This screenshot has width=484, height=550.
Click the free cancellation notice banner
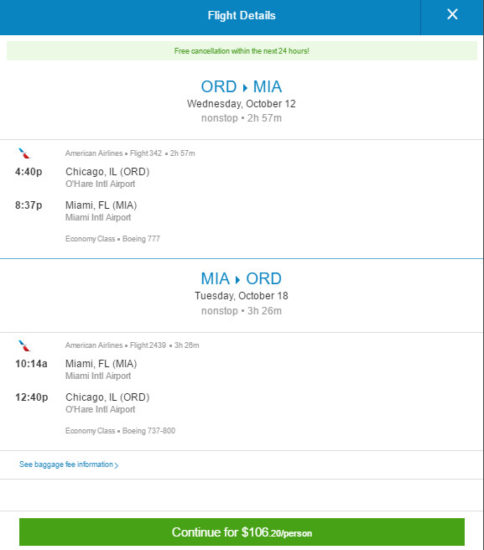click(242, 51)
